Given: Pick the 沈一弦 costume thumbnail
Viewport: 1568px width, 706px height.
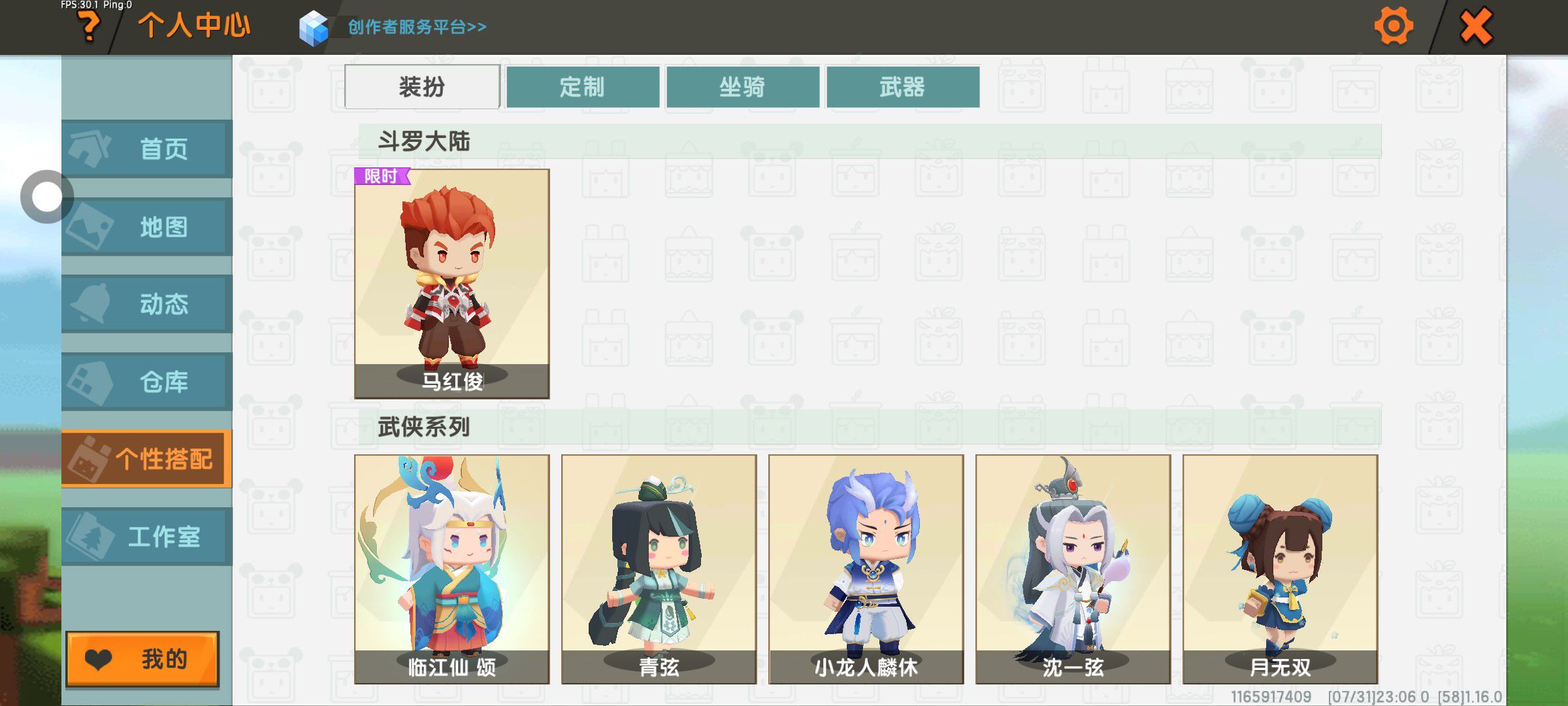Looking at the screenshot, I should (1073, 569).
